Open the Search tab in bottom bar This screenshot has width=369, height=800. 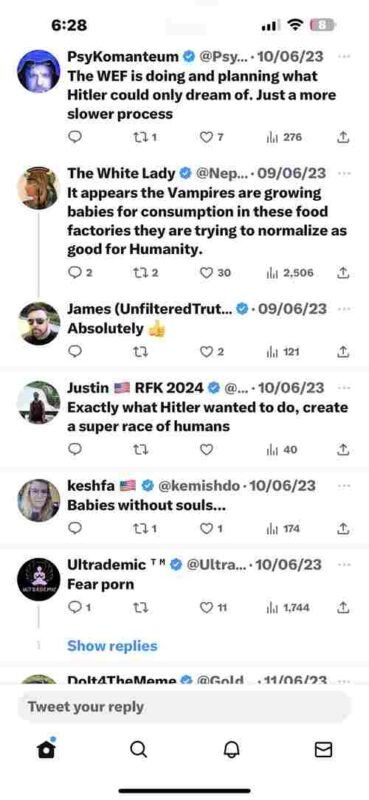click(138, 749)
